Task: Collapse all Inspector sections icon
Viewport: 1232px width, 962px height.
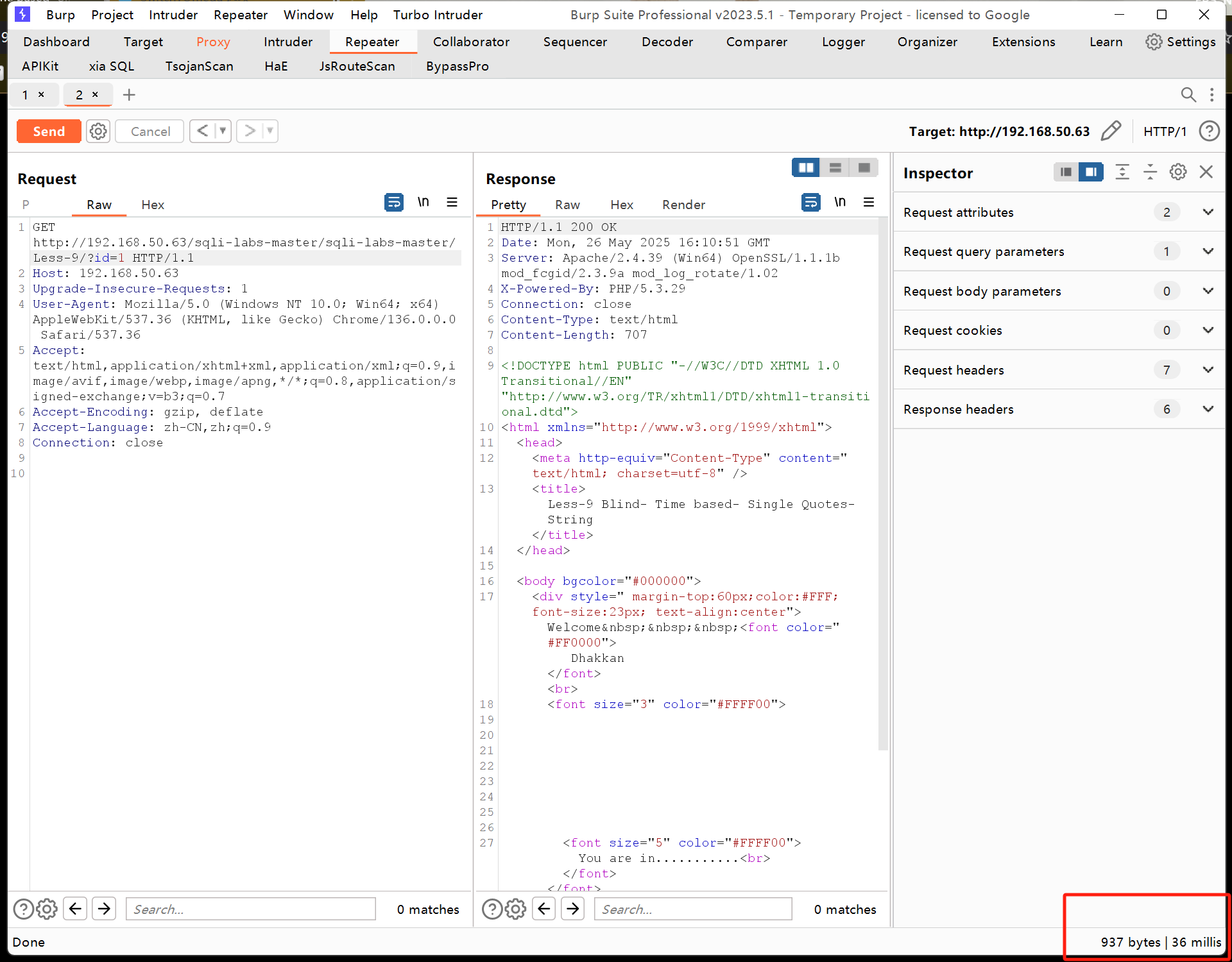Action: click(x=1150, y=172)
